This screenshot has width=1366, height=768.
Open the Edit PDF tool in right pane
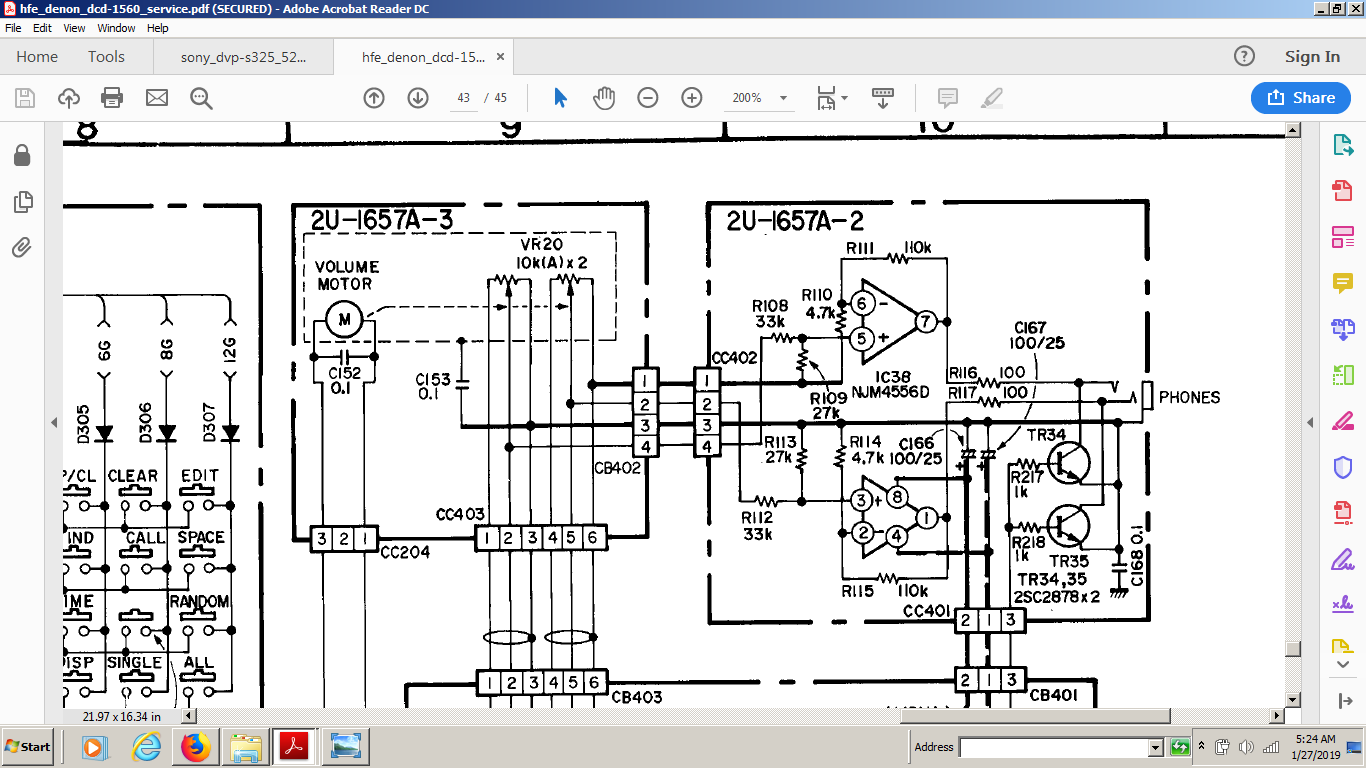1343,237
